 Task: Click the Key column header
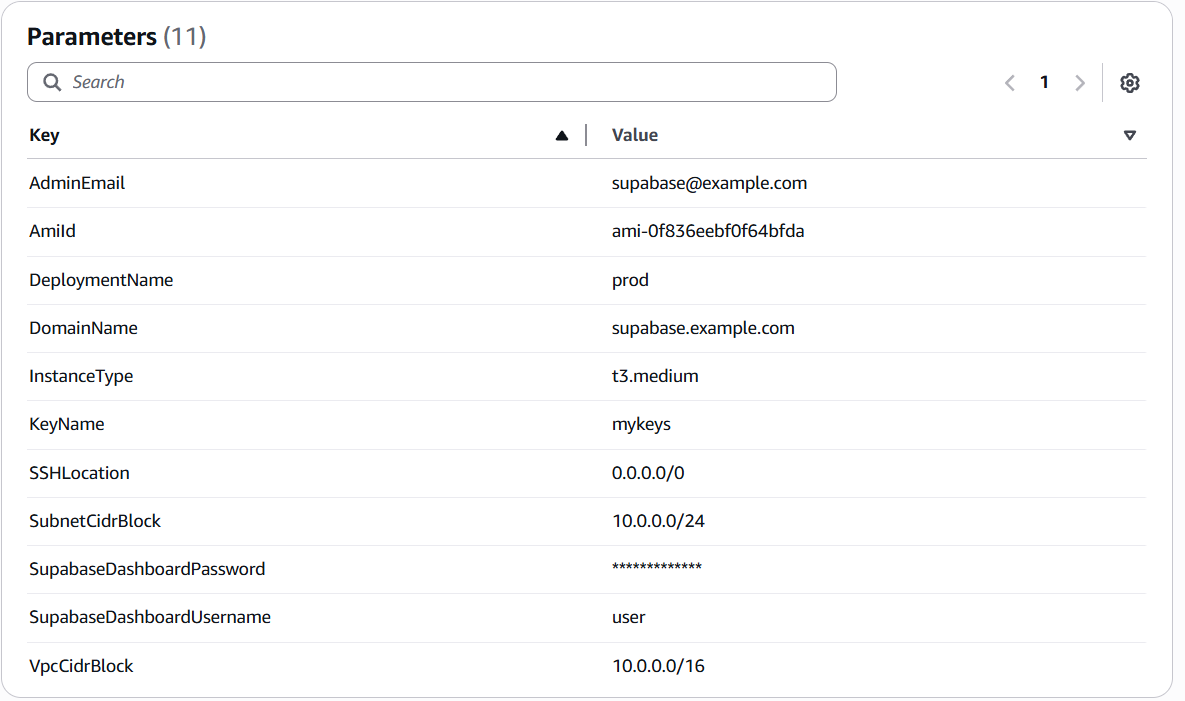pos(44,135)
